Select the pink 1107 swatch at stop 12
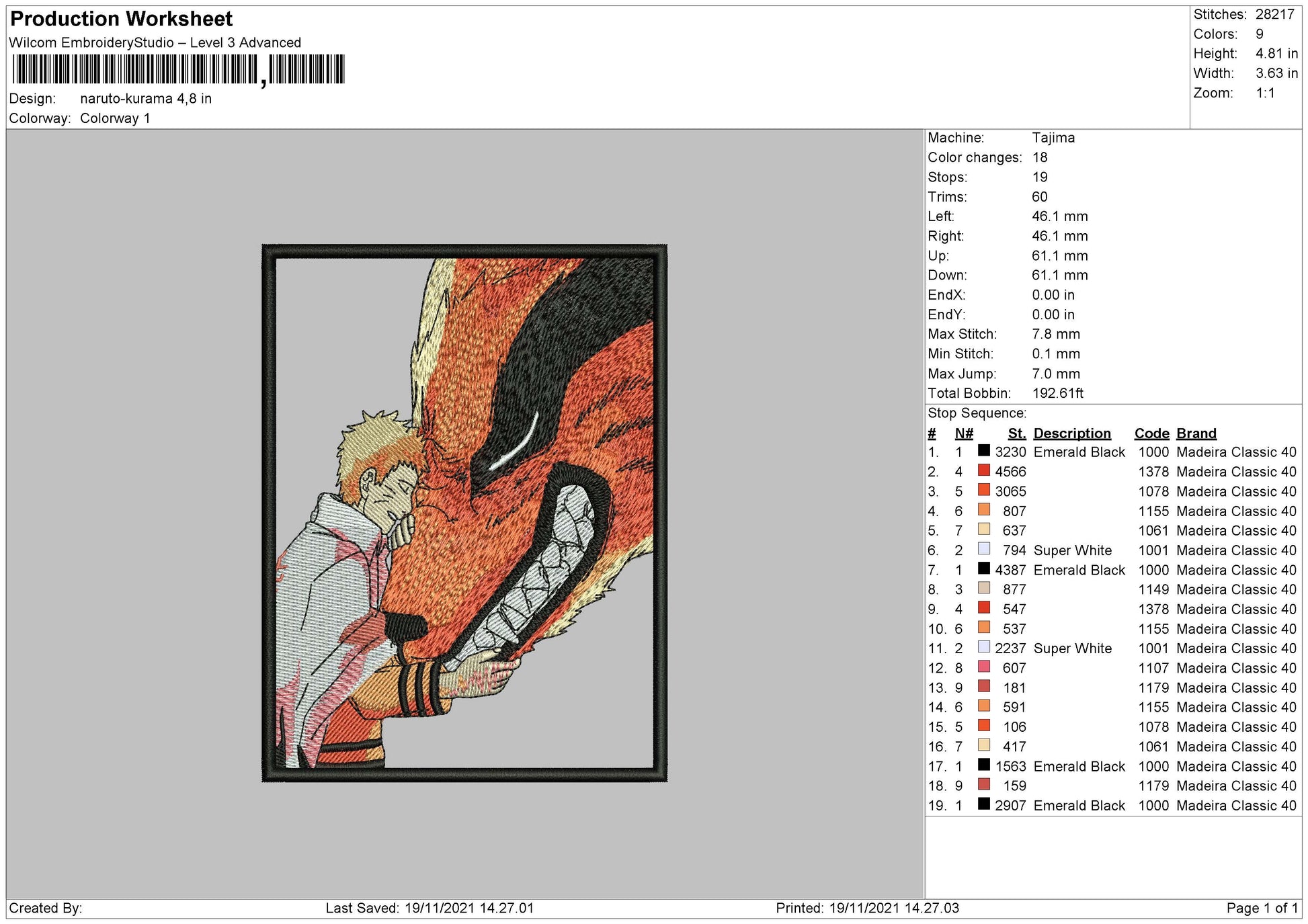1308x924 pixels. pyautogui.click(x=983, y=667)
